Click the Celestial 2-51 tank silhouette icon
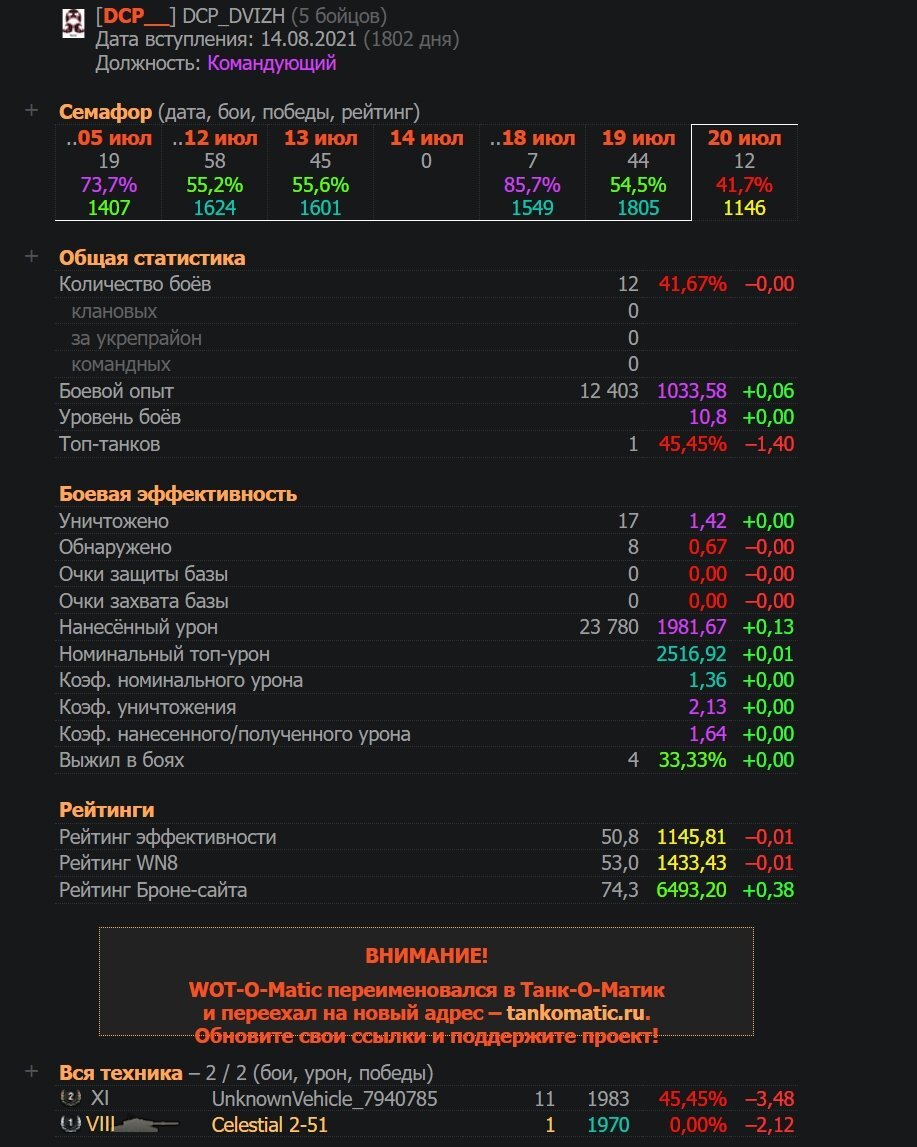 146,1124
